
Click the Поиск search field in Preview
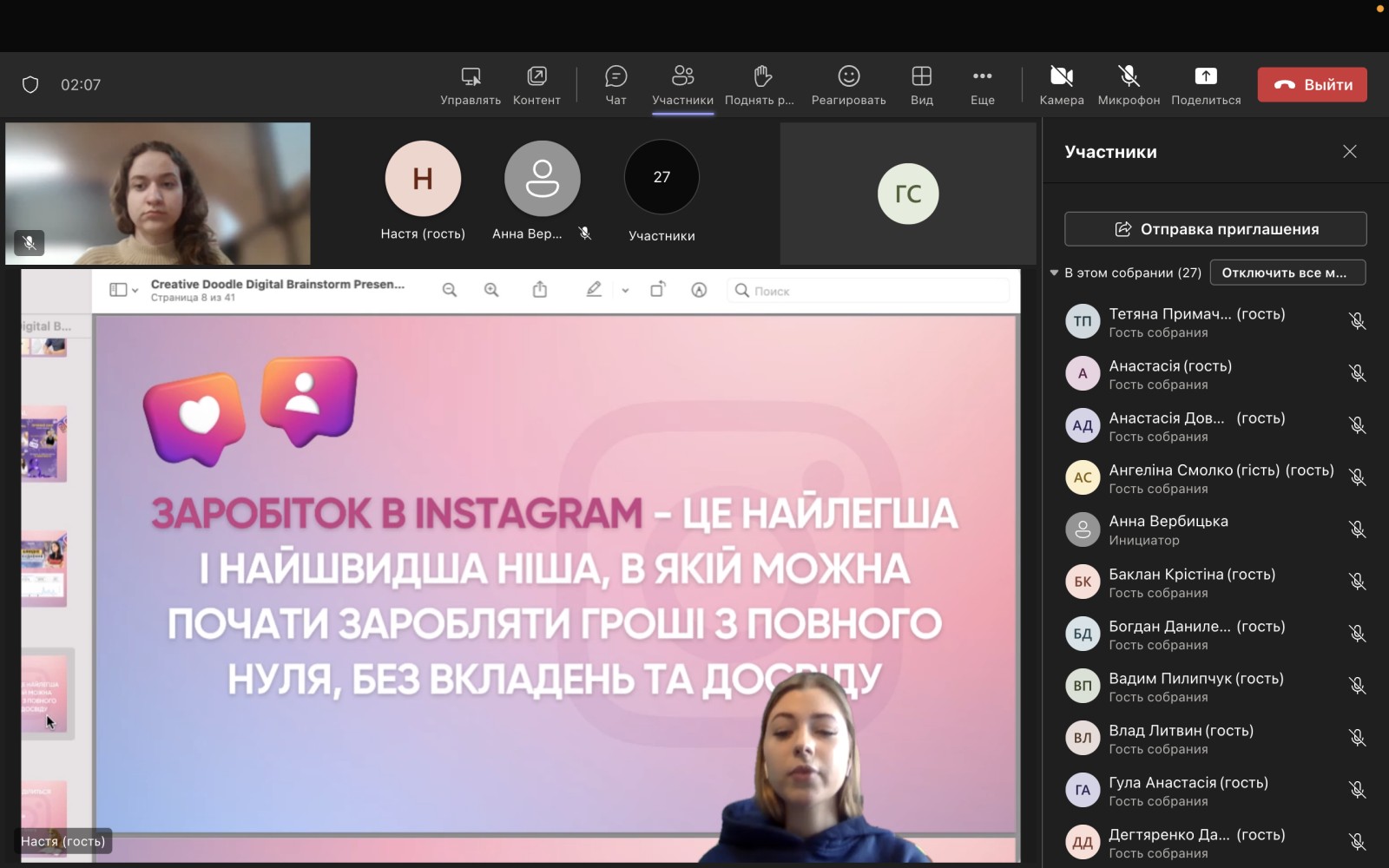[868, 291]
